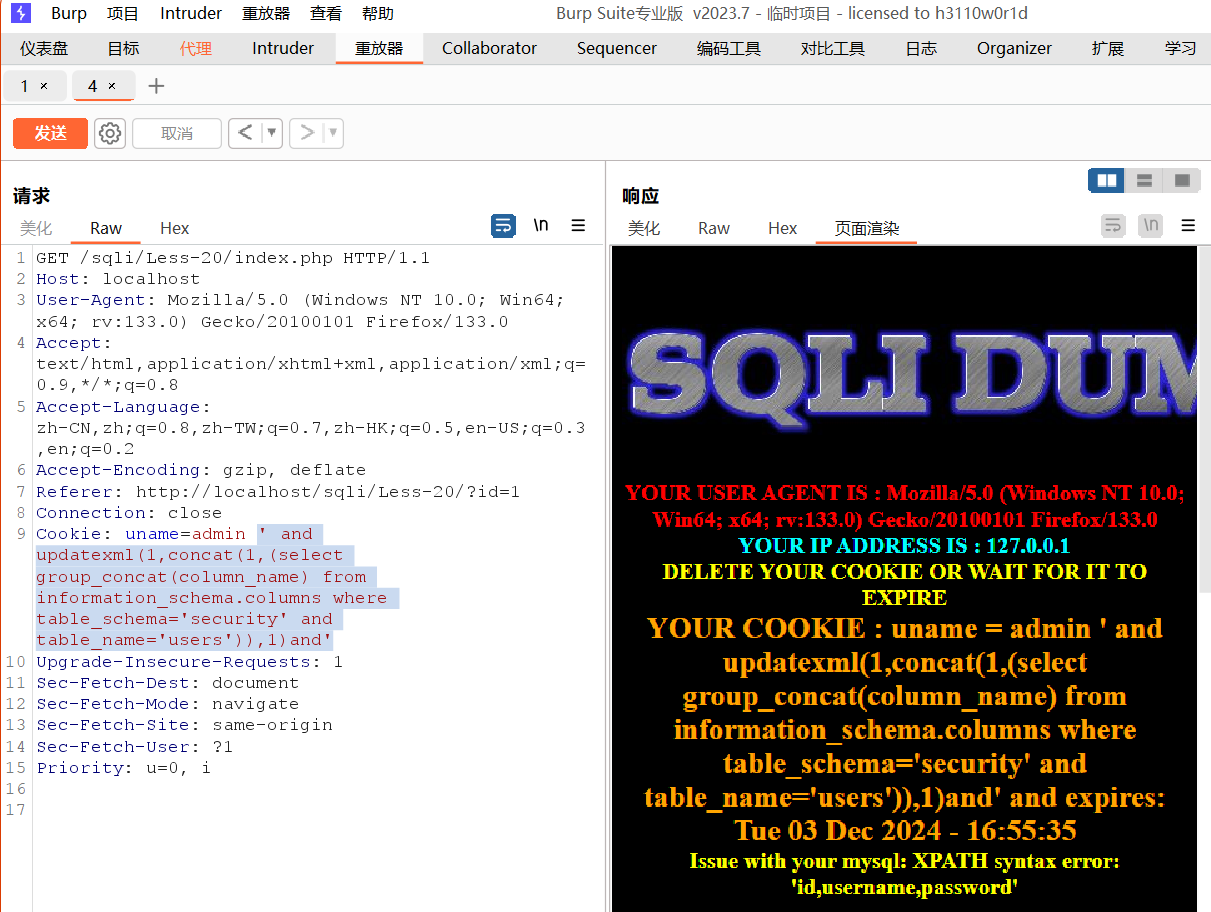Open request panel hamburger options menu

(x=578, y=226)
